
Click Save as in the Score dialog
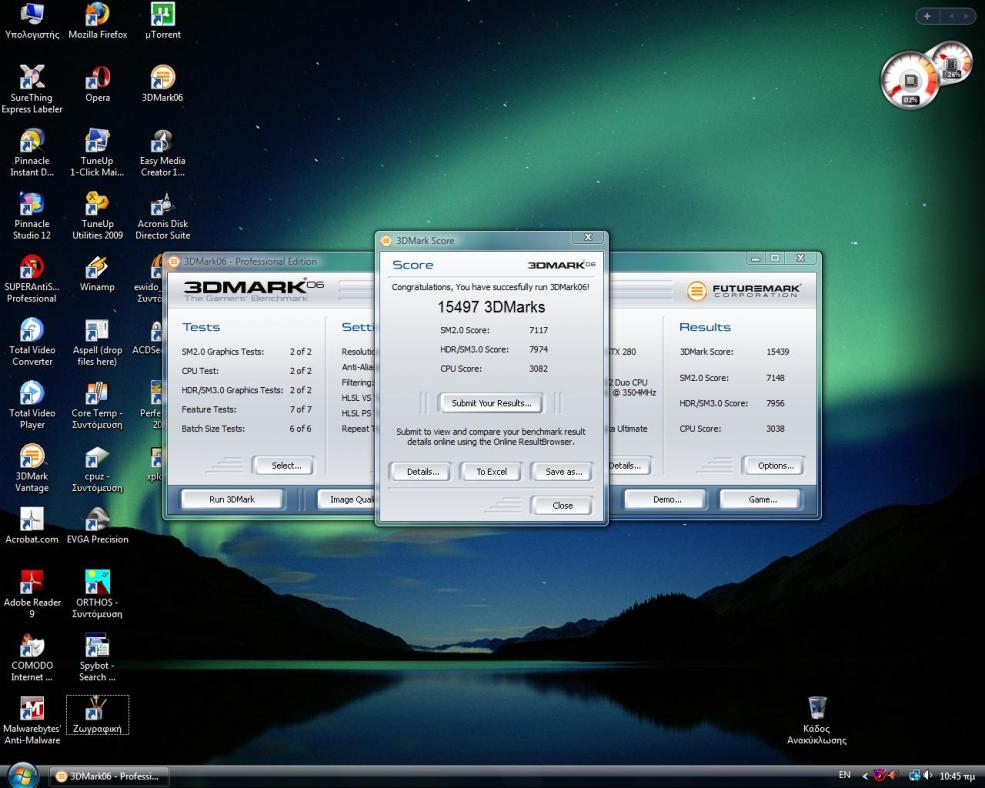coord(563,472)
